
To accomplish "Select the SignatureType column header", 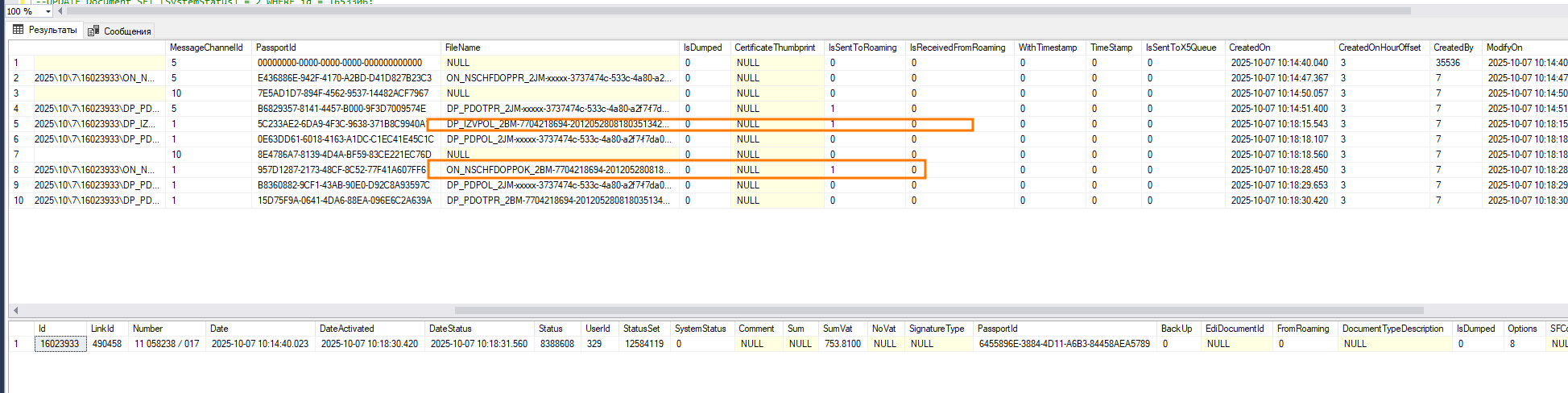I will (x=939, y=329).
